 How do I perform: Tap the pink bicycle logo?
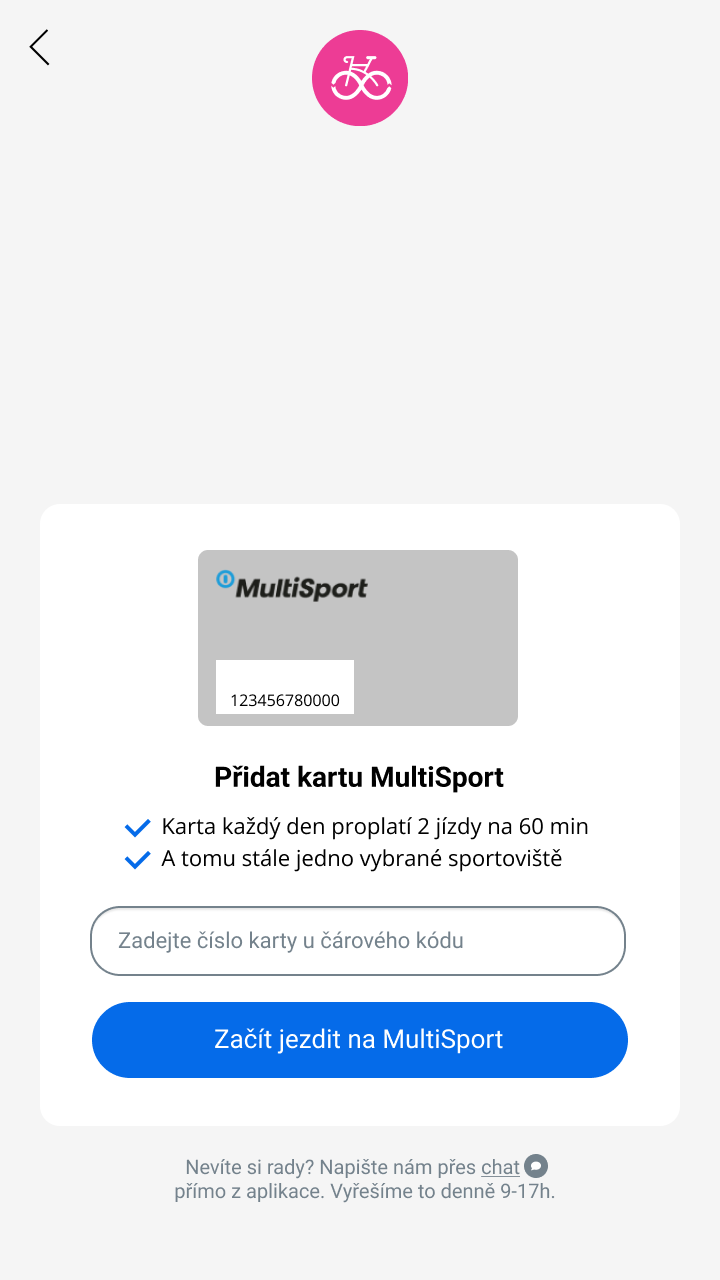360,78
